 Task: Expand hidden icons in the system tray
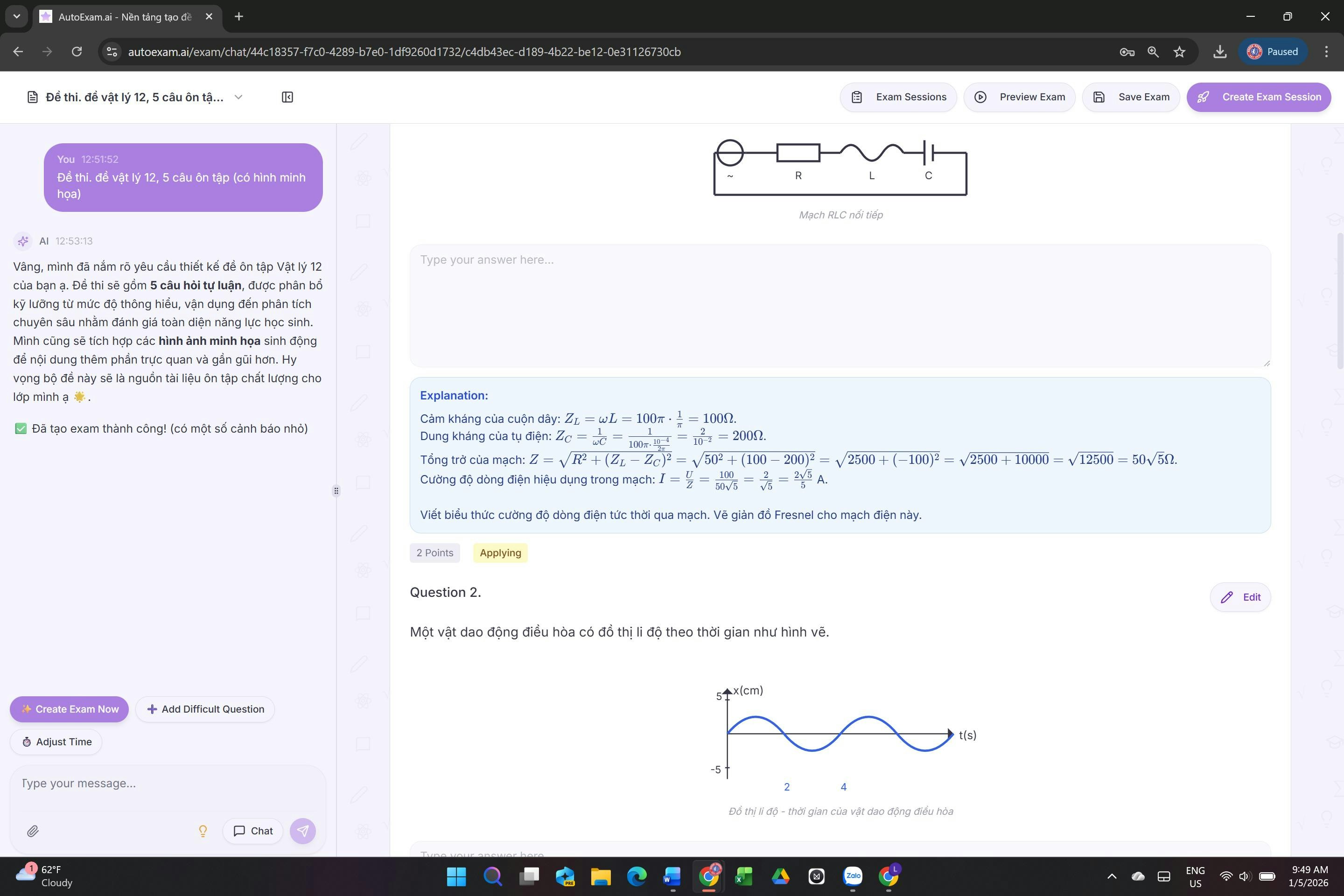(1113, 876)
